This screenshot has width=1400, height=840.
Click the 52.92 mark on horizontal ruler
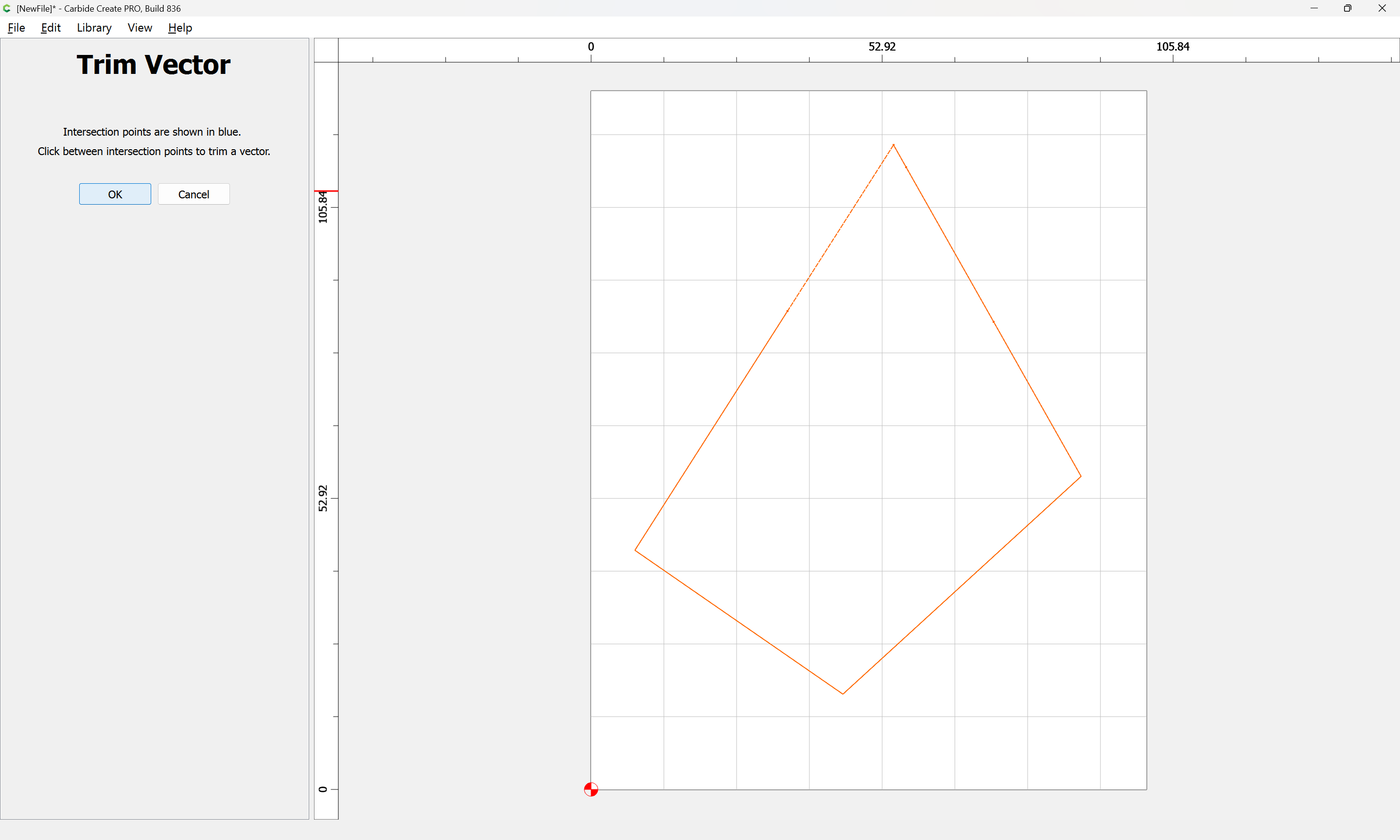882,48
